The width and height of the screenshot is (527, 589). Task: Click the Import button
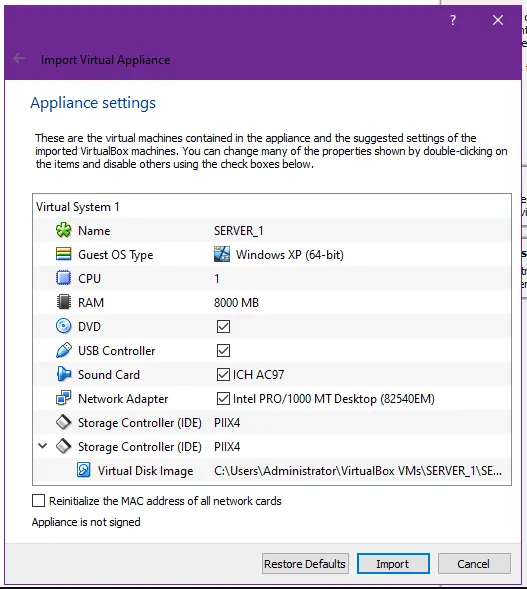pyautogui.click(x=393, y=563)
